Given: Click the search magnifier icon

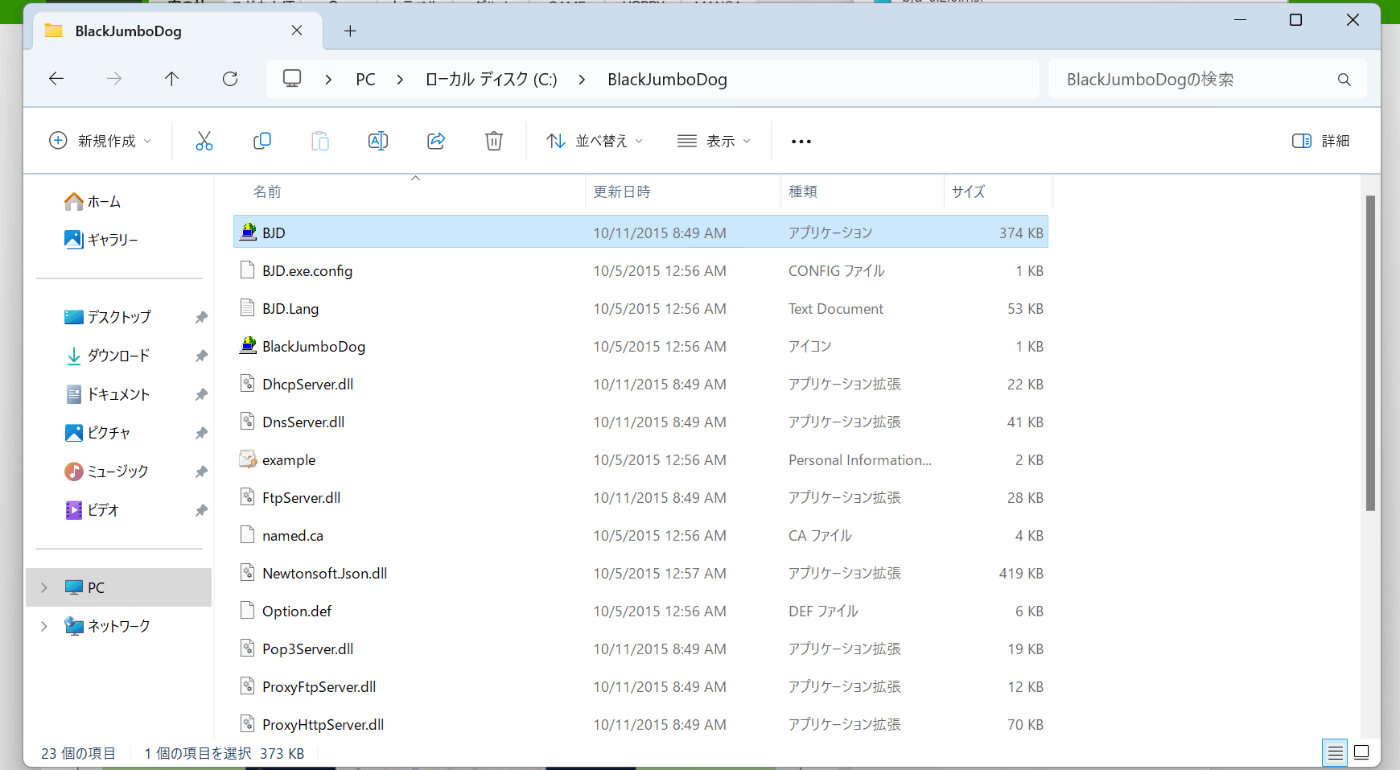Looking at the screenshot, I should pos(1344,79).
